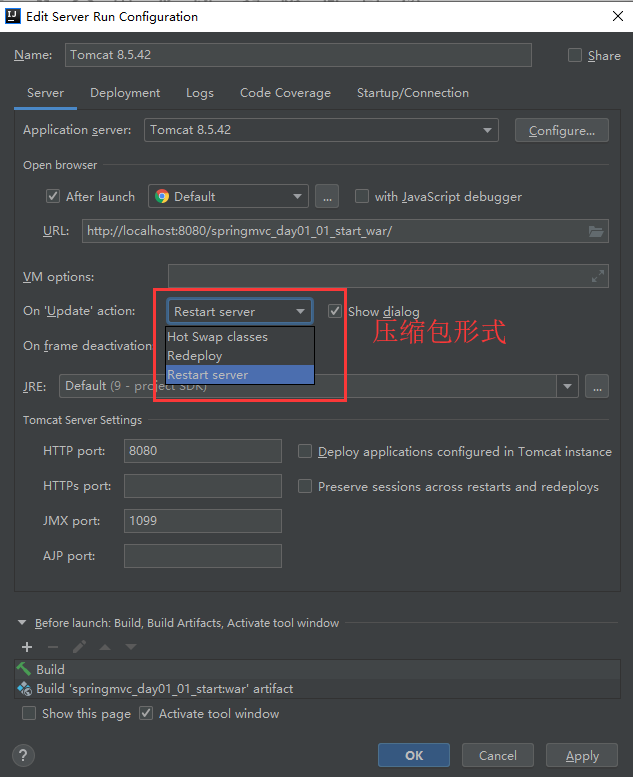Open browse button next to browser selector
The width and height of the screenshot is (633, 777).
click(x=327, y=196)
